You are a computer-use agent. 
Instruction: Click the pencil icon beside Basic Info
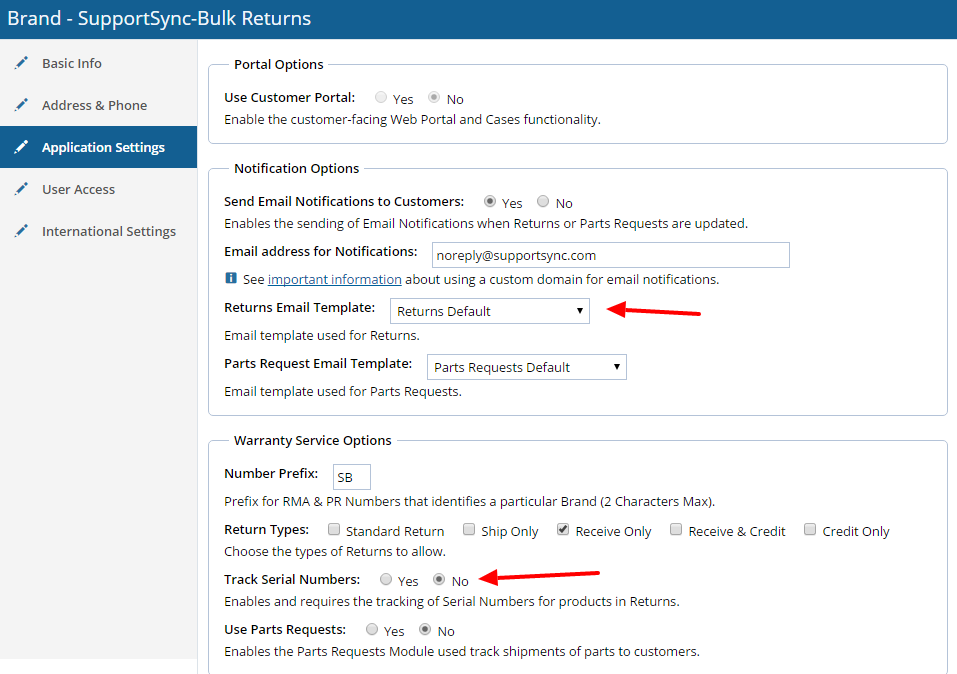pos(21,63)
